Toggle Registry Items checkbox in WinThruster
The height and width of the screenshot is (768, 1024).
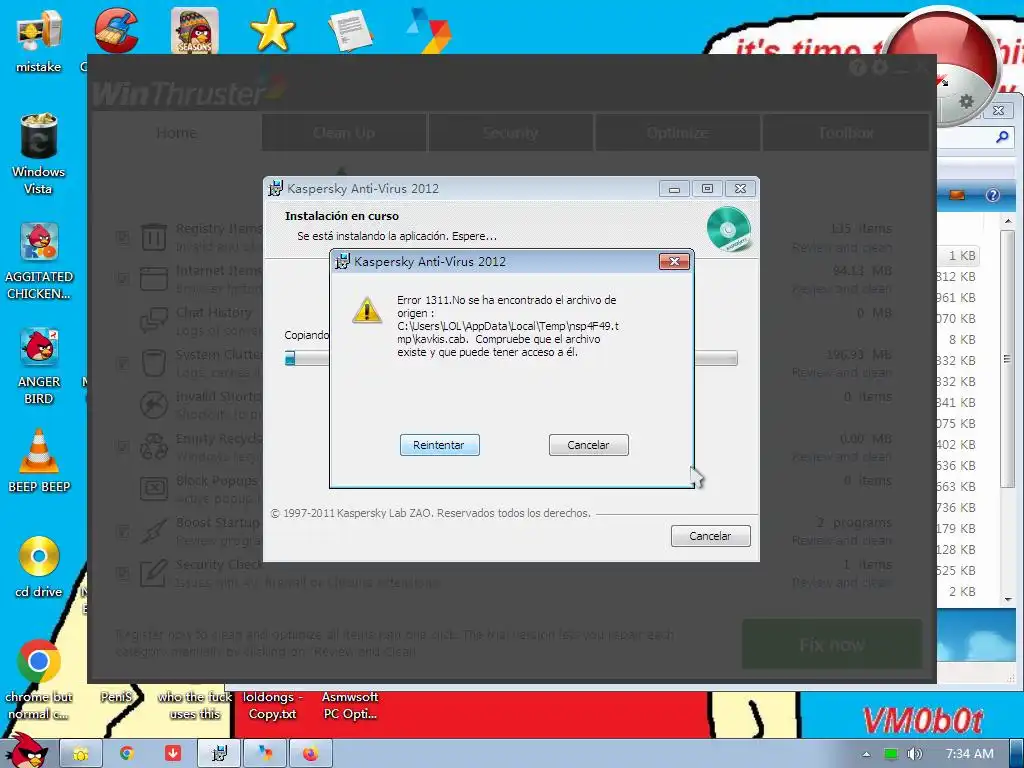[122, 237]
